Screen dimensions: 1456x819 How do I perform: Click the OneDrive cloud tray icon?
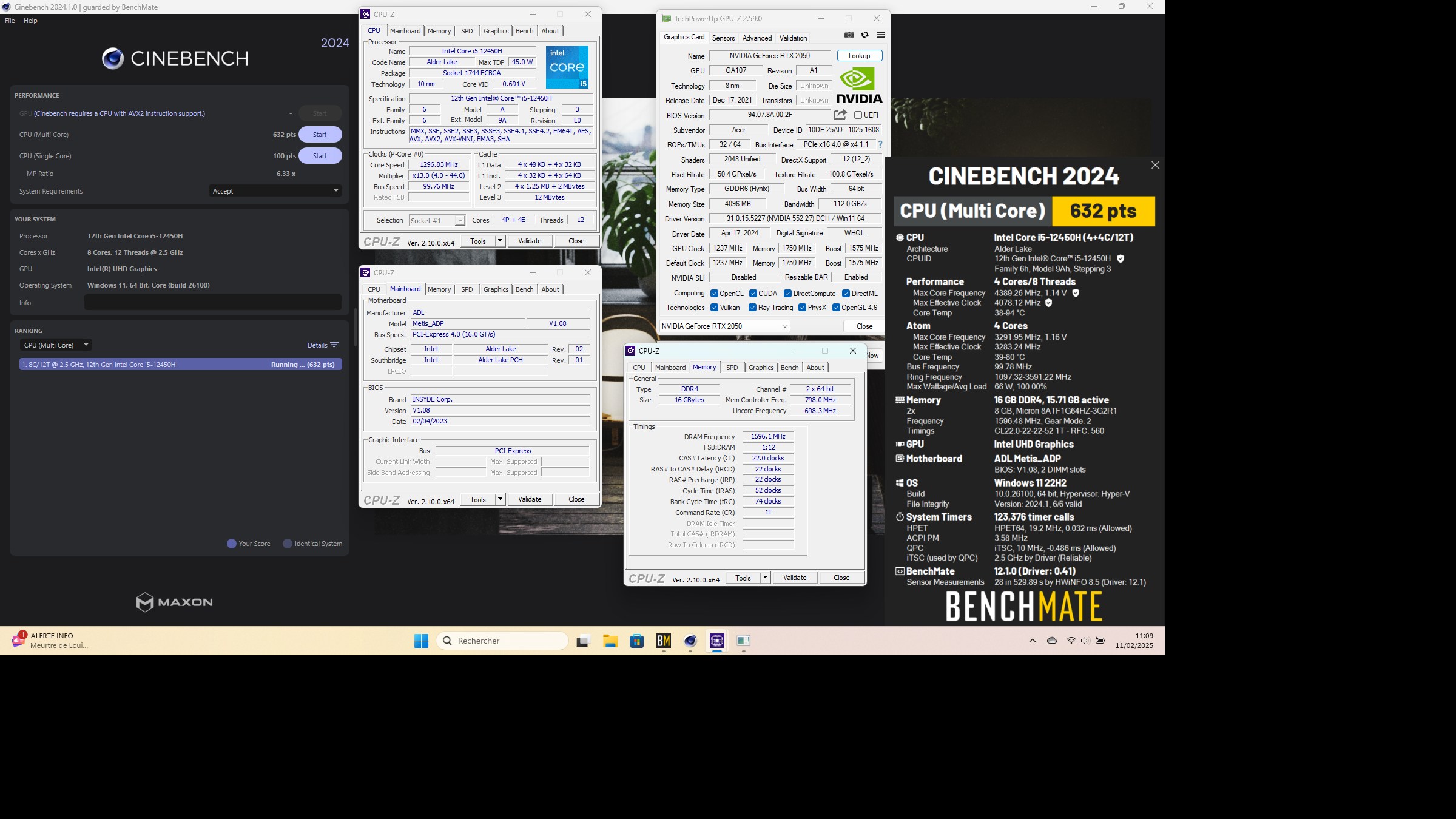coord(1052,641)
